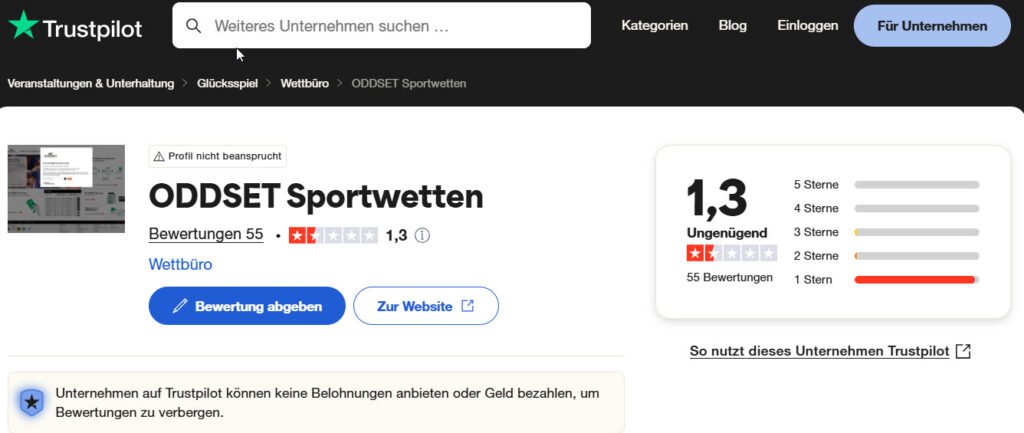Click the search magnifier icon
Viewport: 1024px width, 433px height.
coord(194,26)
